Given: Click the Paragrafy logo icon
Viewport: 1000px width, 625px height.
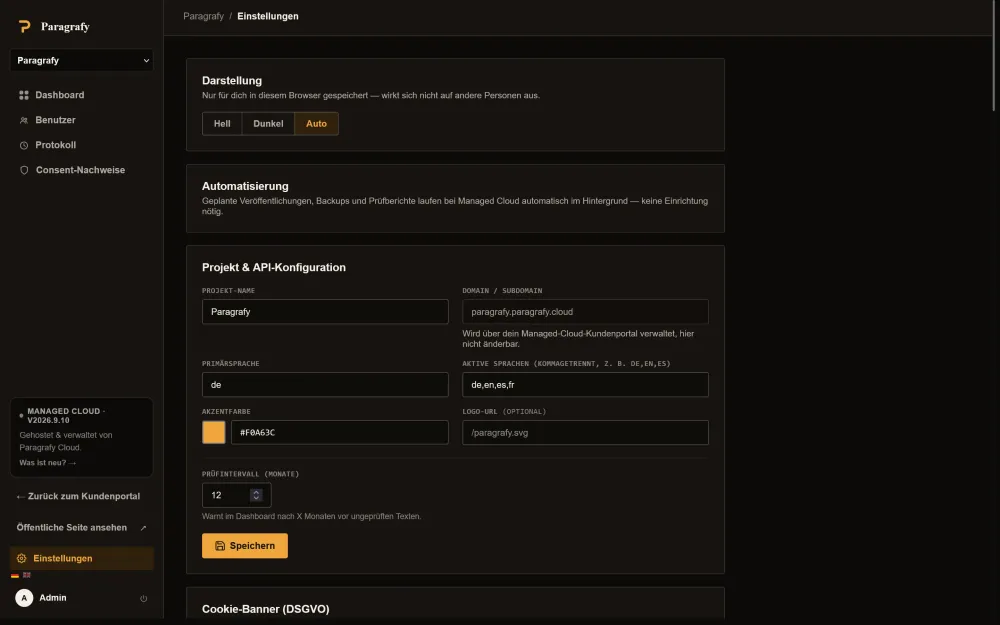Looking at the screenshot, I should click(x=24, y=26).
